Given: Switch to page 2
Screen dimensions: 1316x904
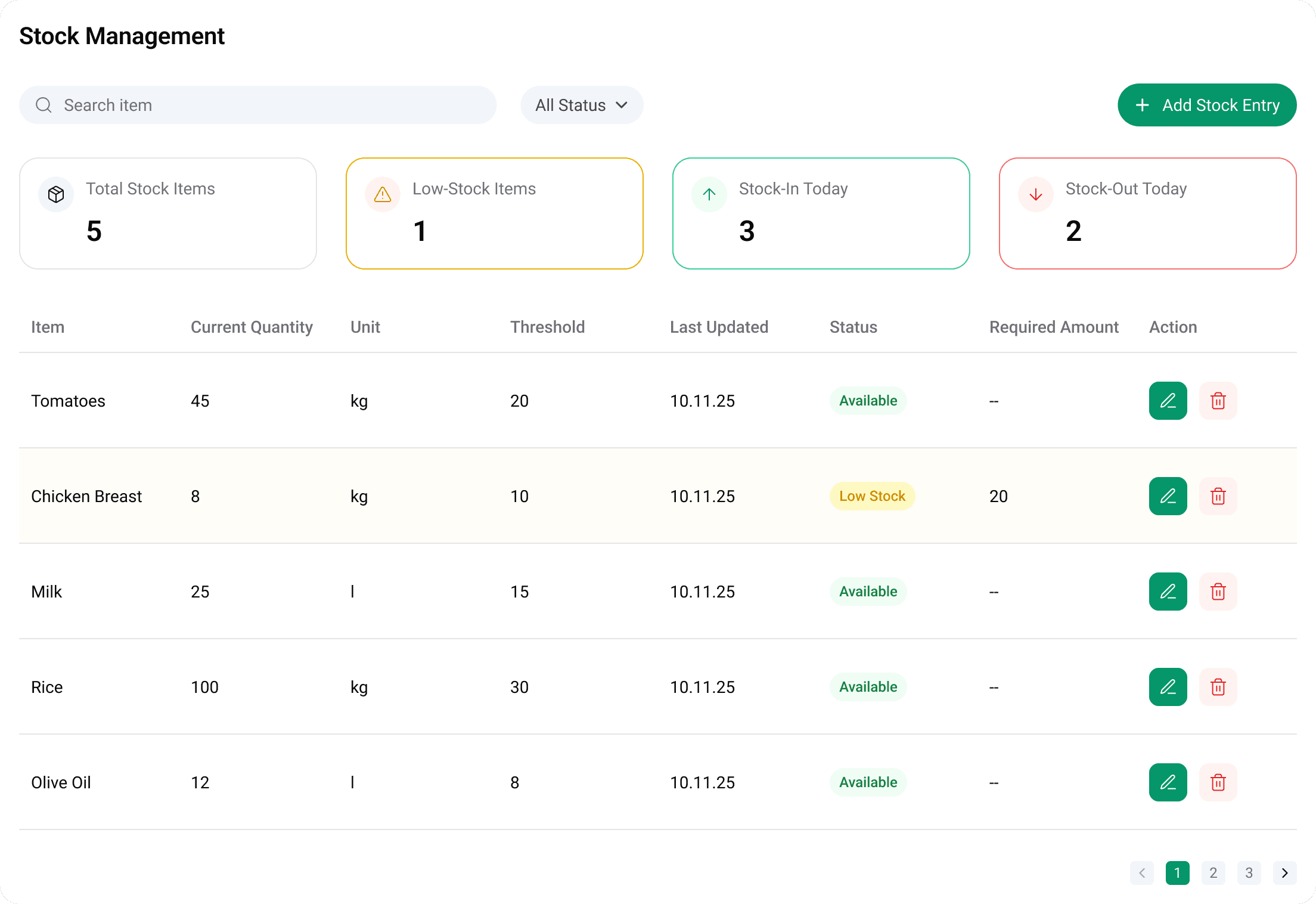Looking at the screenshot, I should tap(1213, 873).
